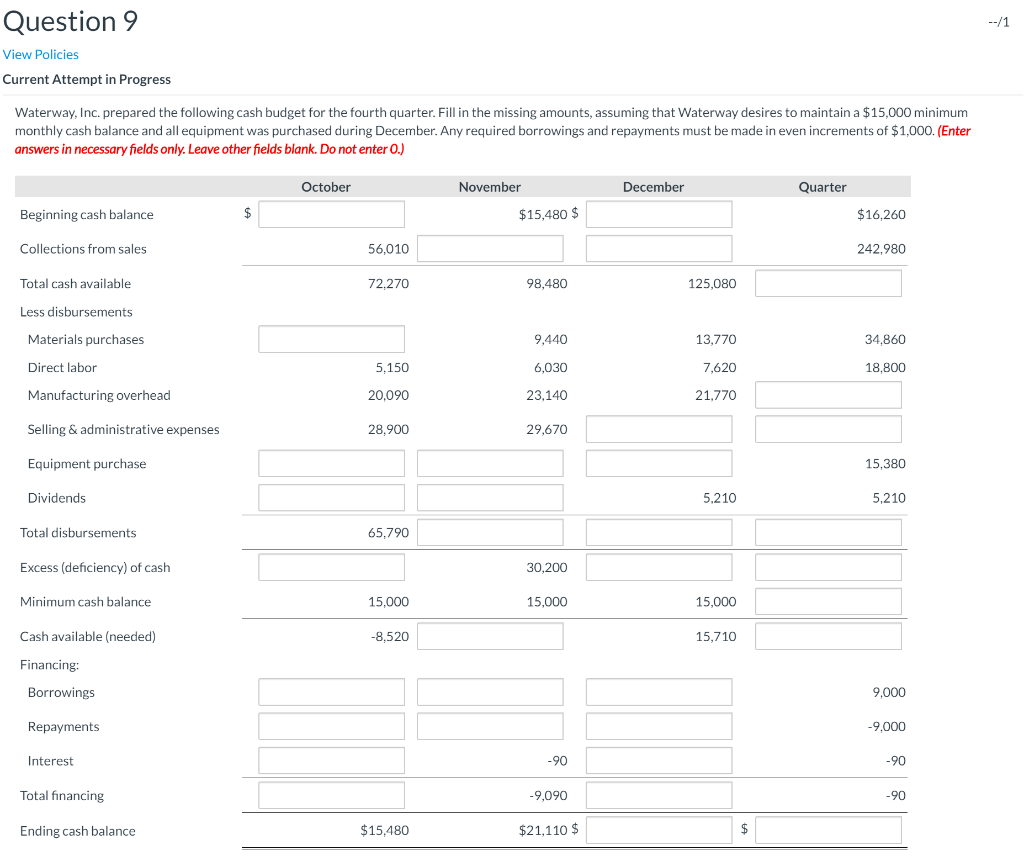Screen dimensions: 1024x861
Task: Click the November Collections from sales input
Action: (490, 248)
